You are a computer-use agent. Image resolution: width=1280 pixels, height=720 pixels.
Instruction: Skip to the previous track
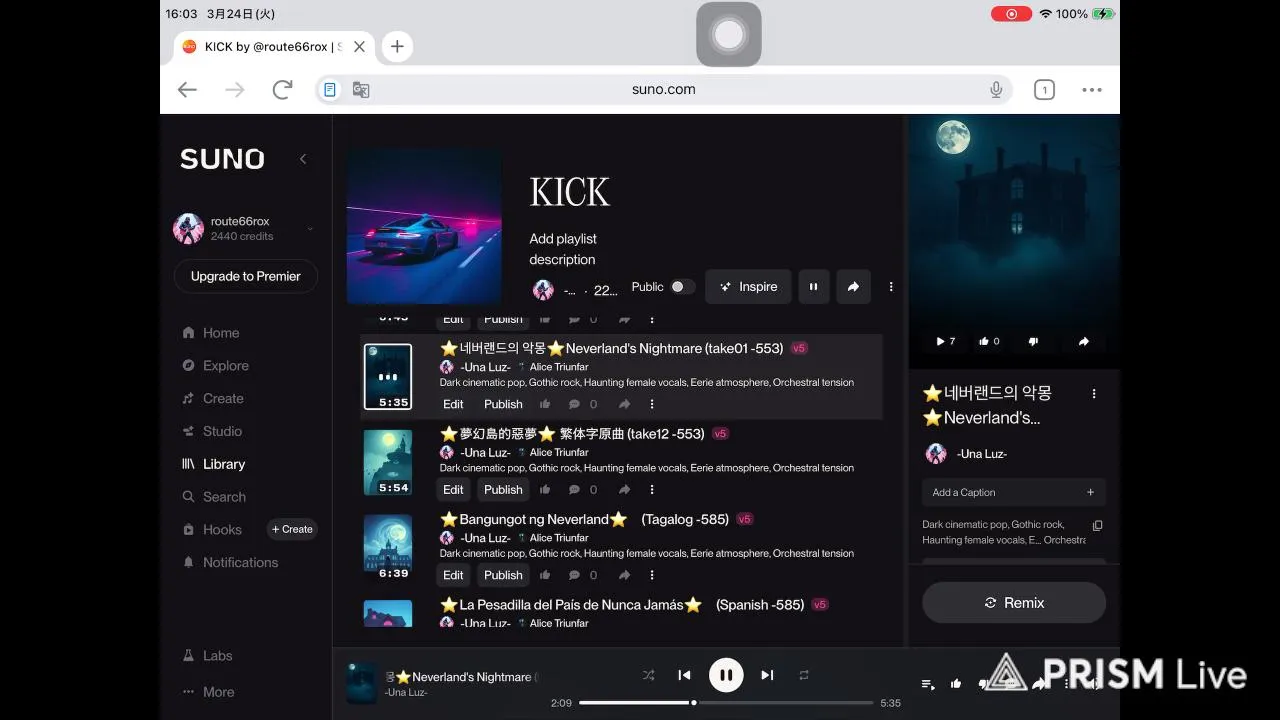click(684, 675)
